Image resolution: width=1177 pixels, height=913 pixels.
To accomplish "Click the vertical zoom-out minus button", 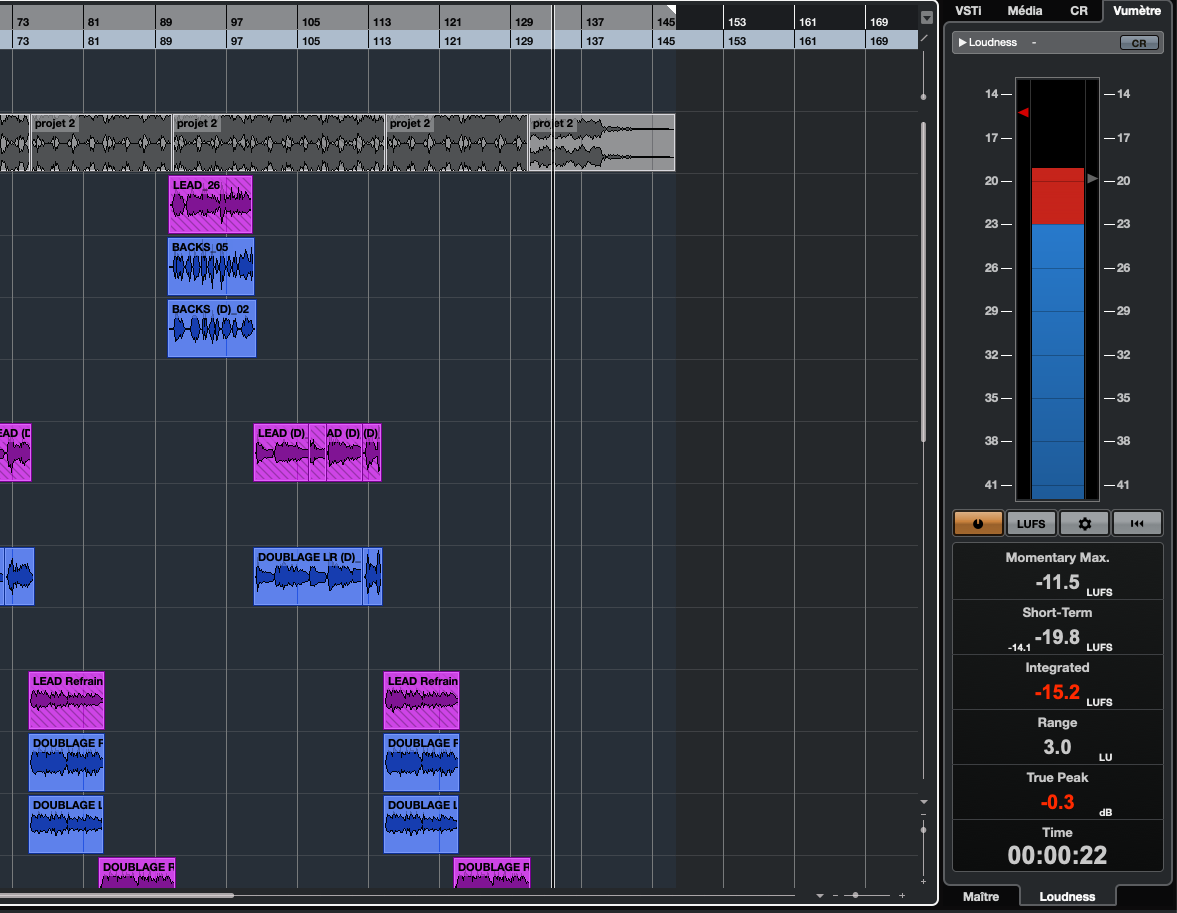I will point(923,815).
